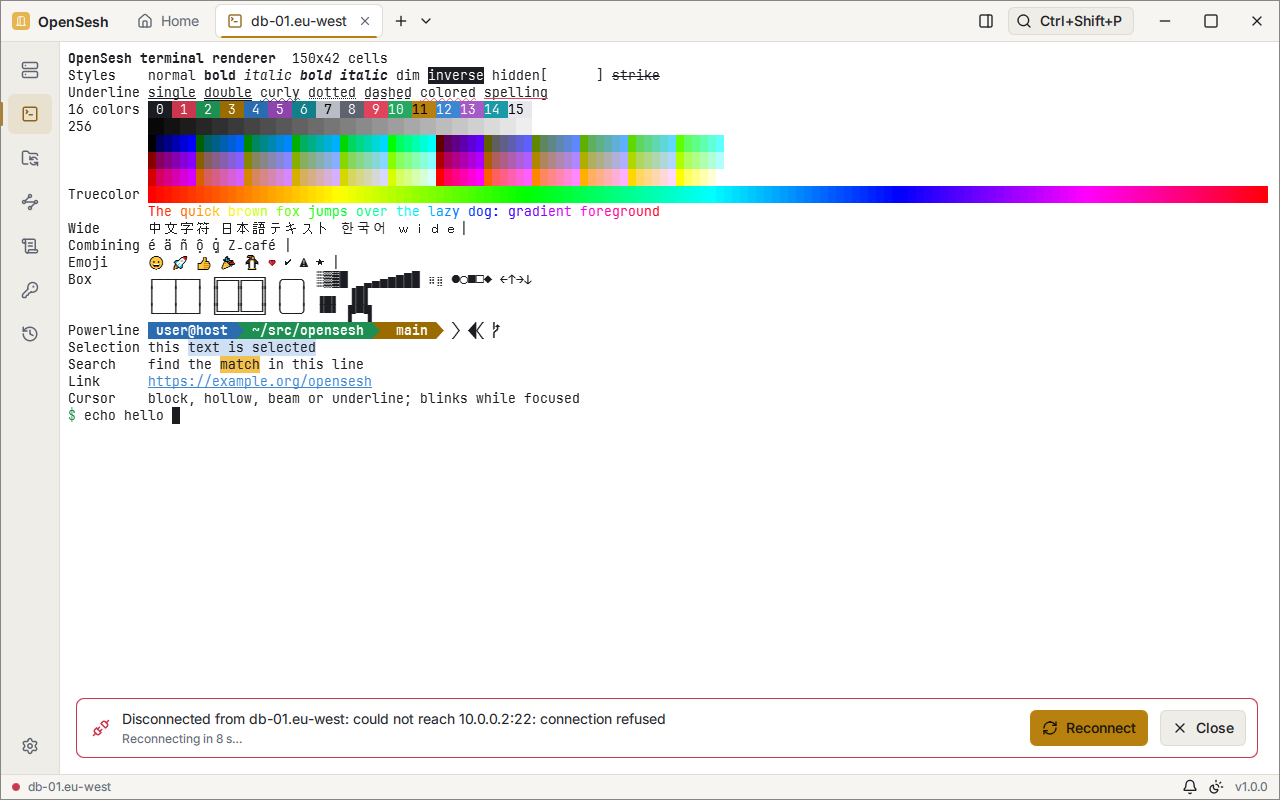This screenshot has width=1280, height=800.
Task: Open the hosts/servers list in the sidebar
Action: 30,70
